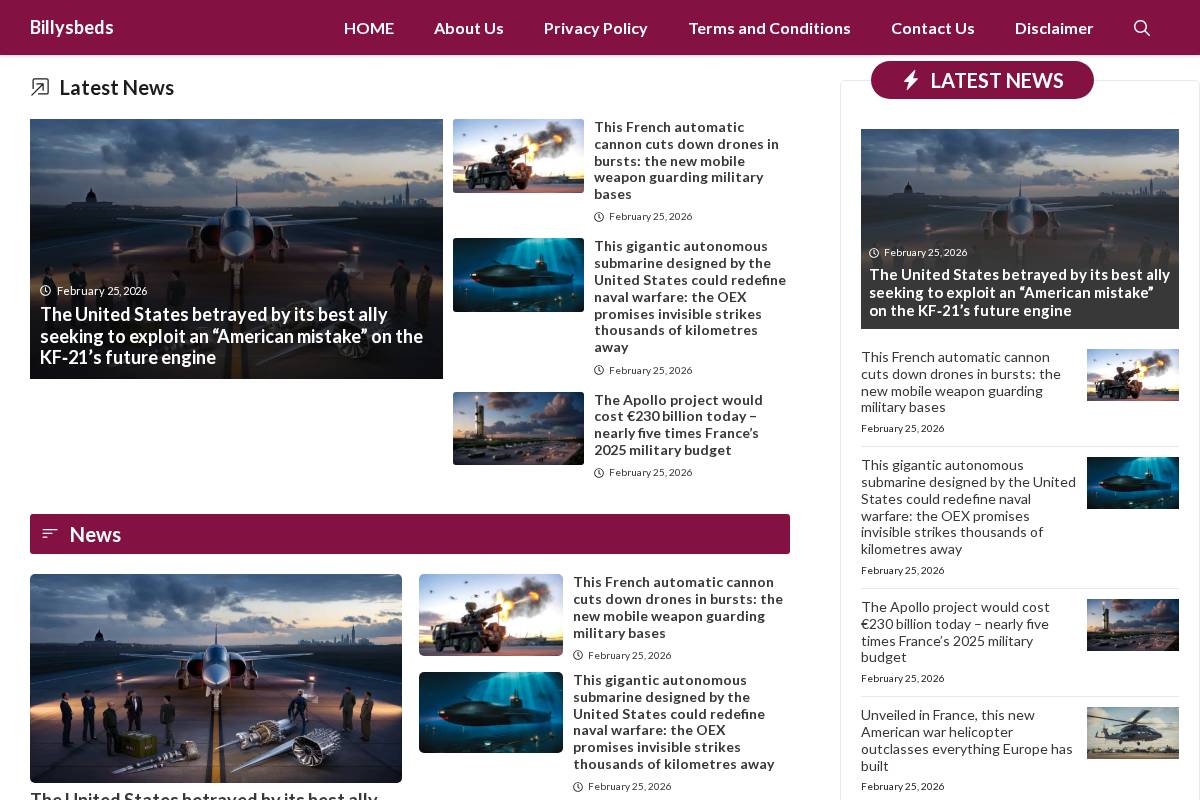Viewport: 1200px width, 800px height.
Task: Open the KF-21 future engine headline
Action: click(231, 336)
